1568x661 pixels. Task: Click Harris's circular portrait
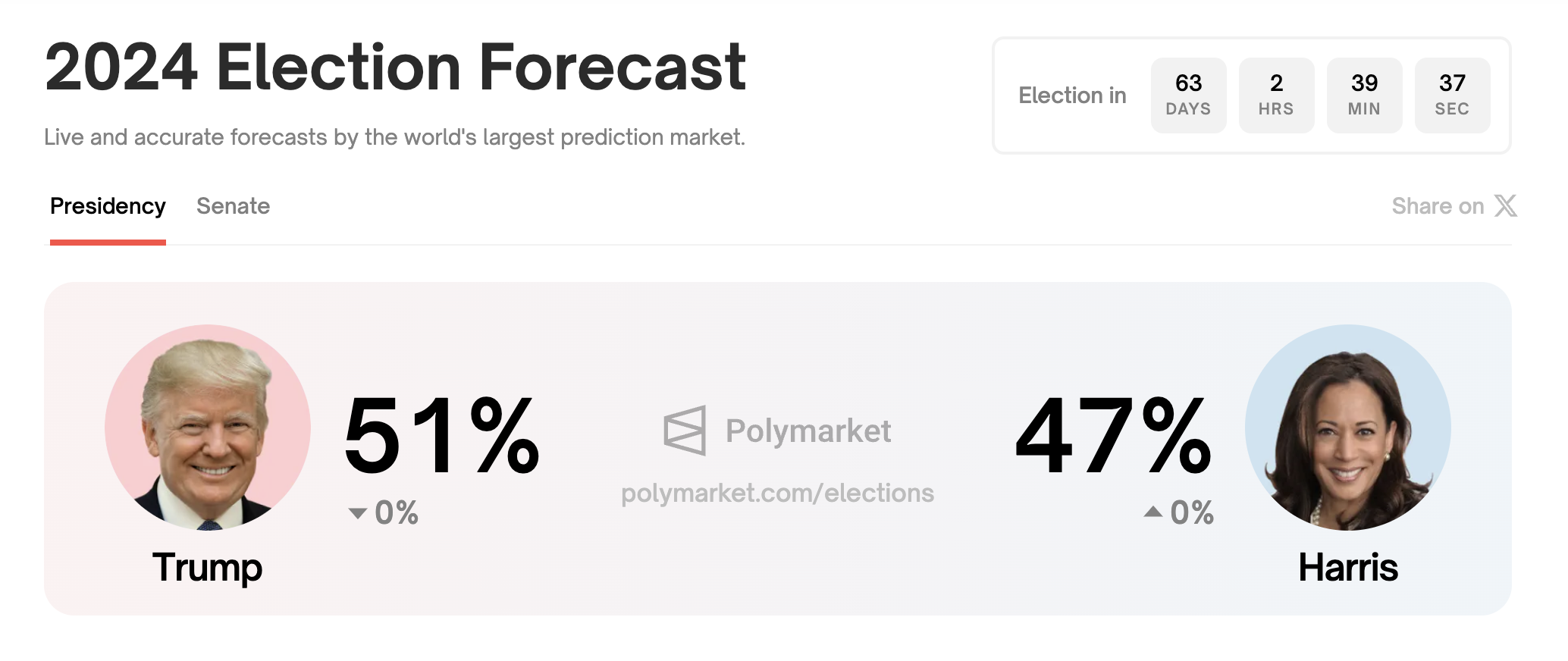click(x=1347, y=428)
